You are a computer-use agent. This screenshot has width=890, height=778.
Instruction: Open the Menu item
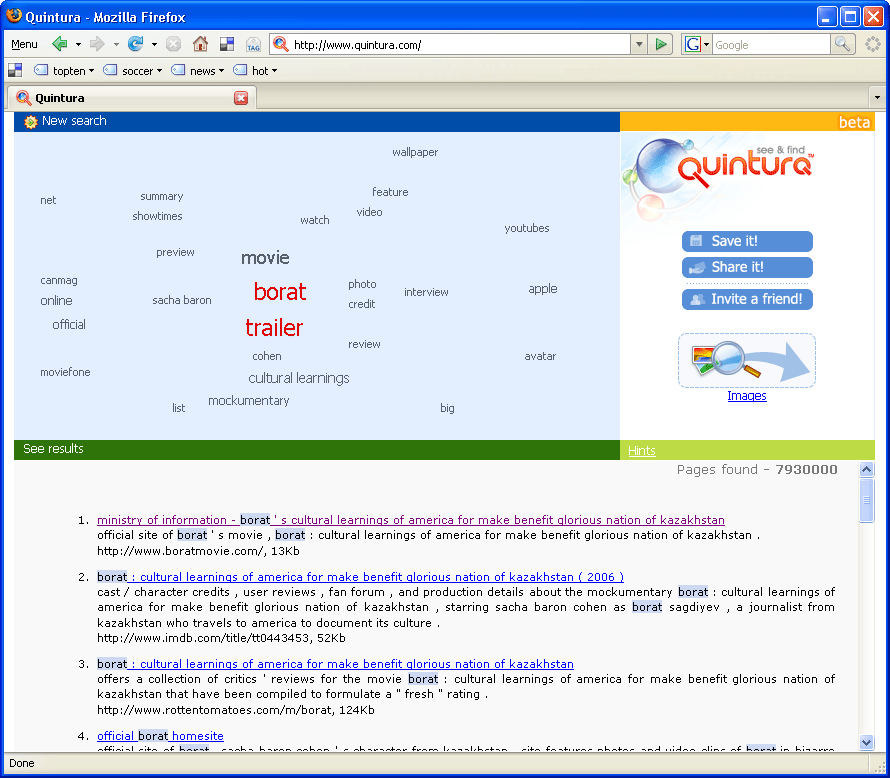[x=24, y=44]
